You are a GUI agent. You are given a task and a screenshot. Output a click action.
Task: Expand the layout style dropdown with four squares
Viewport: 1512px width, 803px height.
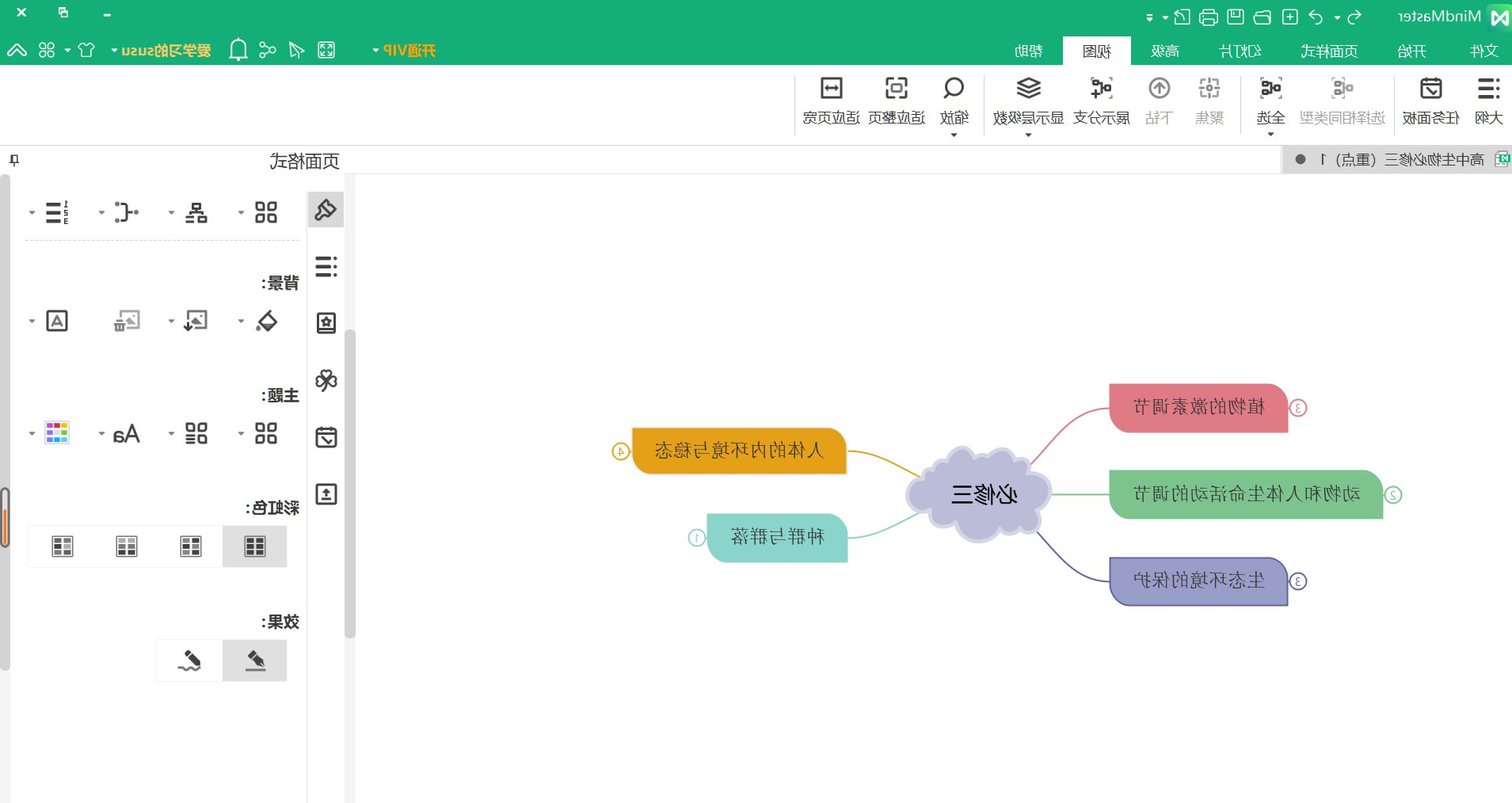point(241,212)
